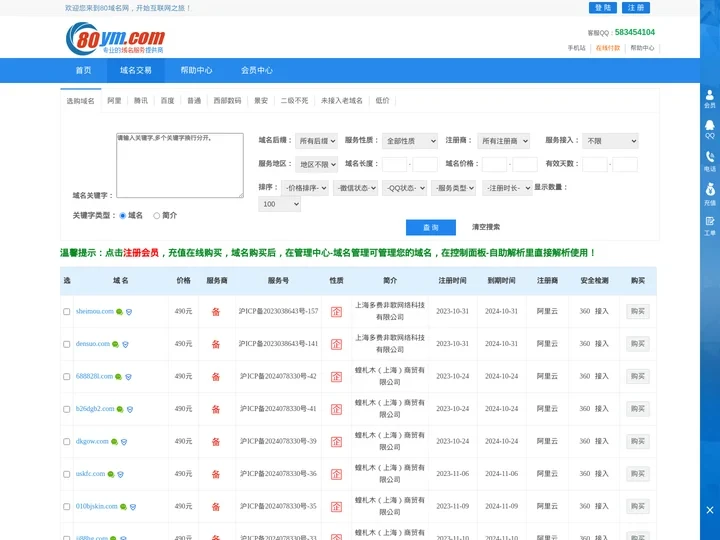Screen dimensions: 720x540
Task: Open the 显示数量 100 dropdown
Action: click(x=280, y=204)
